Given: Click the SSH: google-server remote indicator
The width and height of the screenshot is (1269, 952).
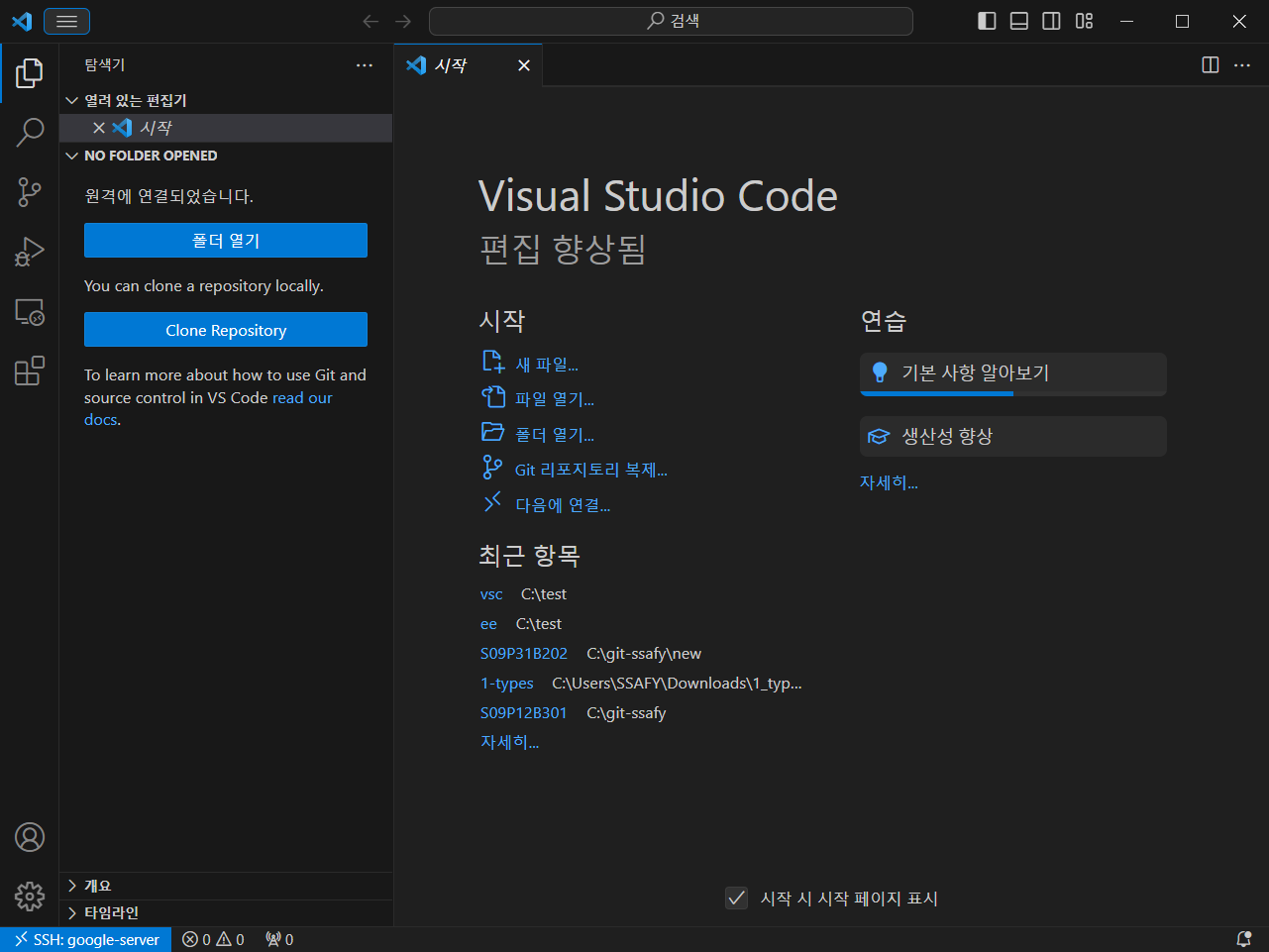Looking at the screenshot, I should click(86, 940).
